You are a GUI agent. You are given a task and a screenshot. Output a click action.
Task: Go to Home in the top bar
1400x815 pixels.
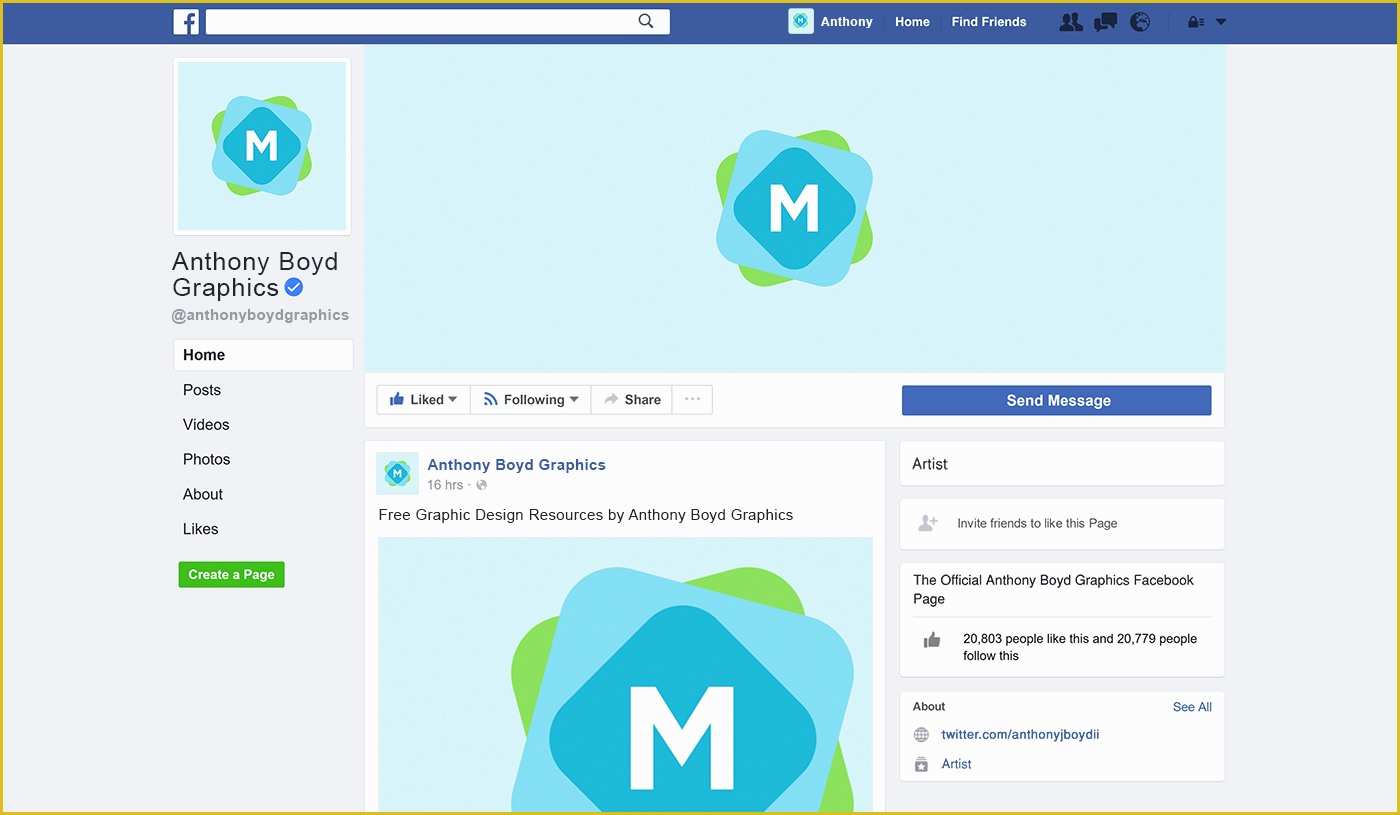point(912,22)
